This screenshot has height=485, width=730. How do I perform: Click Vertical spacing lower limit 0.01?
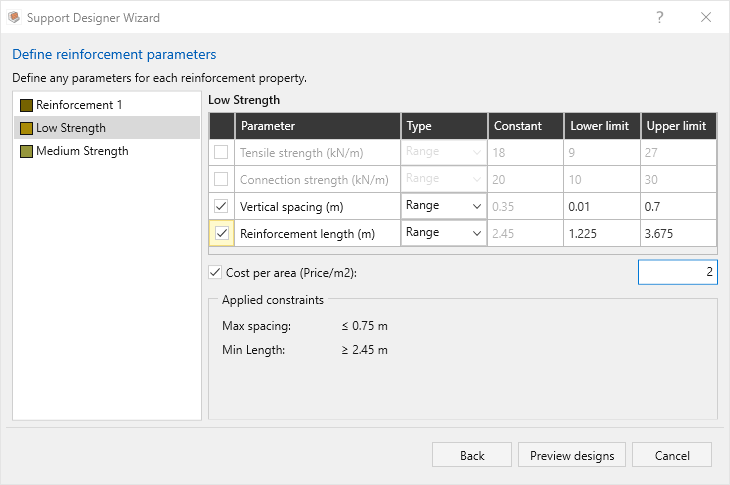coord(602,206)
